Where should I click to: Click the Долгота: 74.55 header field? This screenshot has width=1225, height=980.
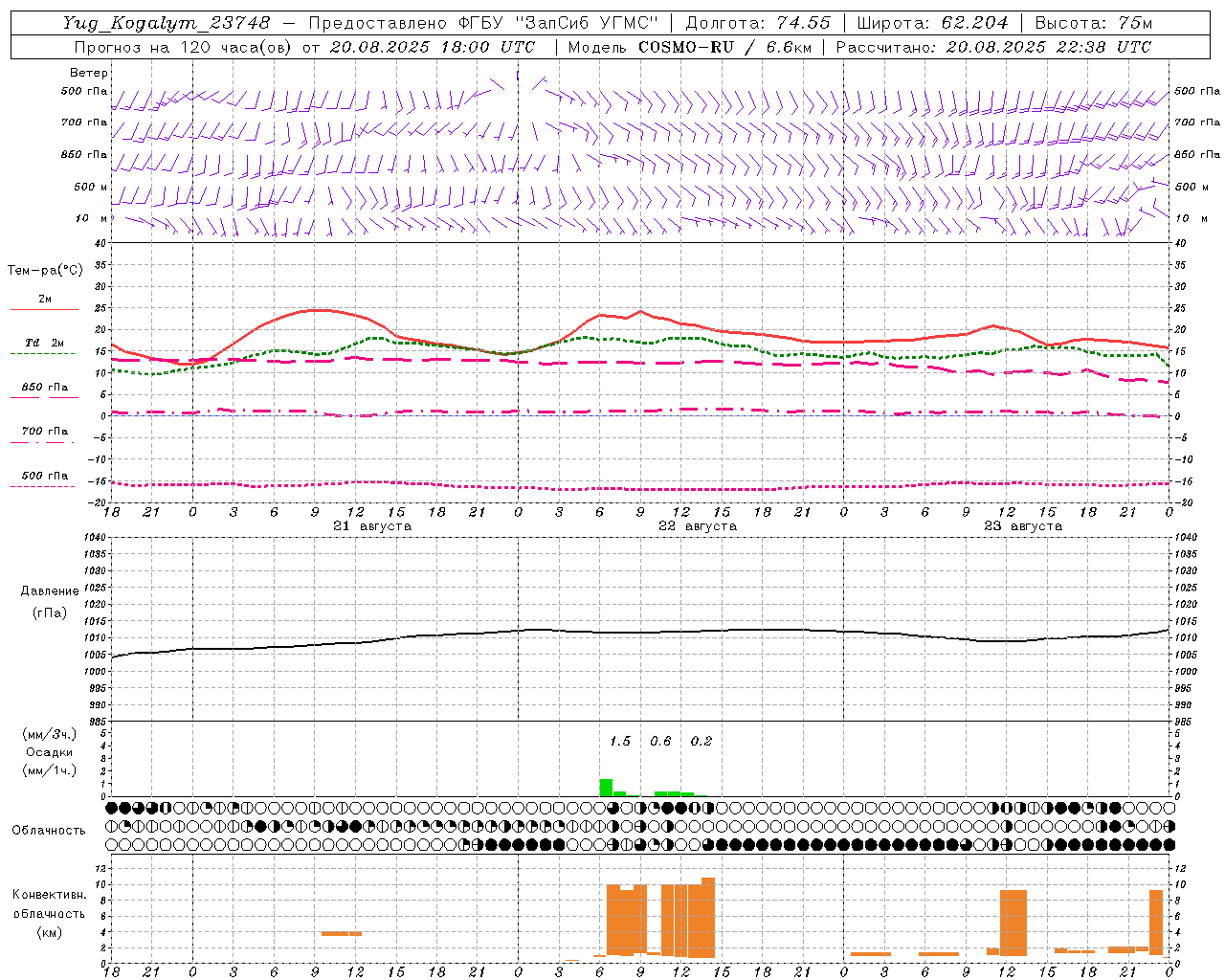click(x=758, y=23)
